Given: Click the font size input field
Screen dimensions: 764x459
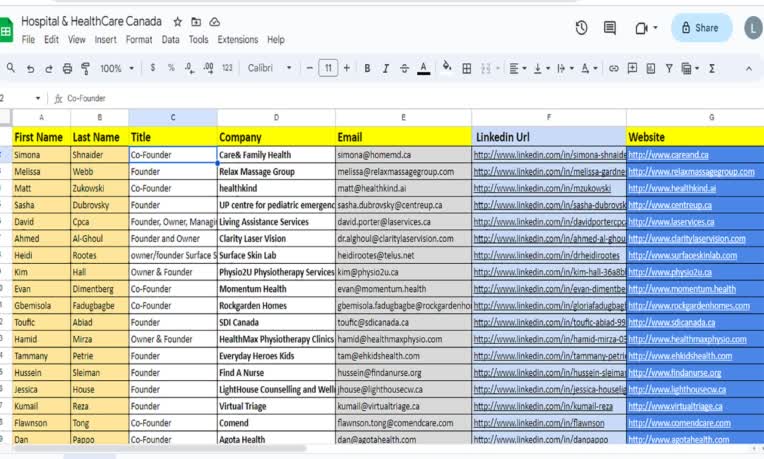Looking at the screenshot, I should [x=328, y=68].
